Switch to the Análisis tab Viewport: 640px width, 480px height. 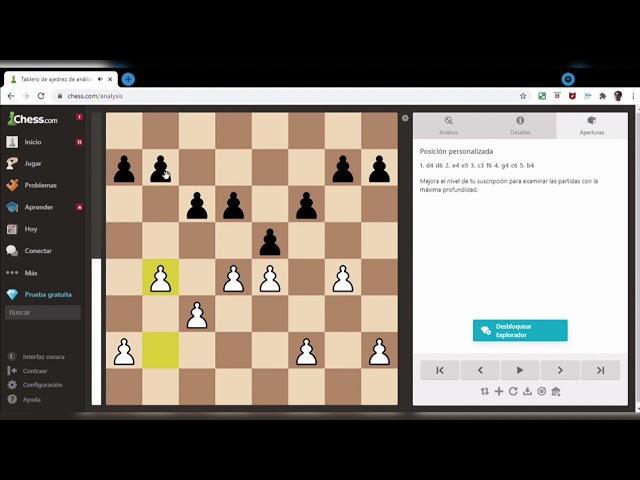click(449, 126)
